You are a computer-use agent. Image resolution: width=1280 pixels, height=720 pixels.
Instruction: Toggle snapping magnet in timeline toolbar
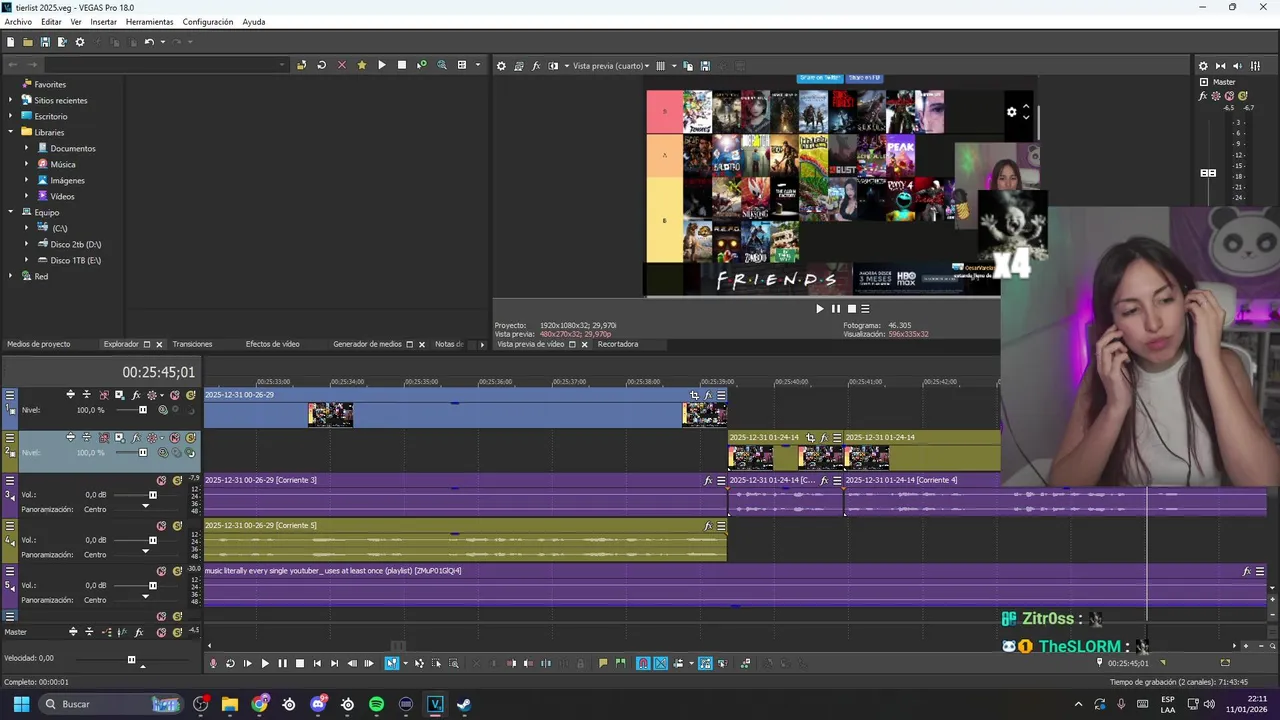pos(643,663)
